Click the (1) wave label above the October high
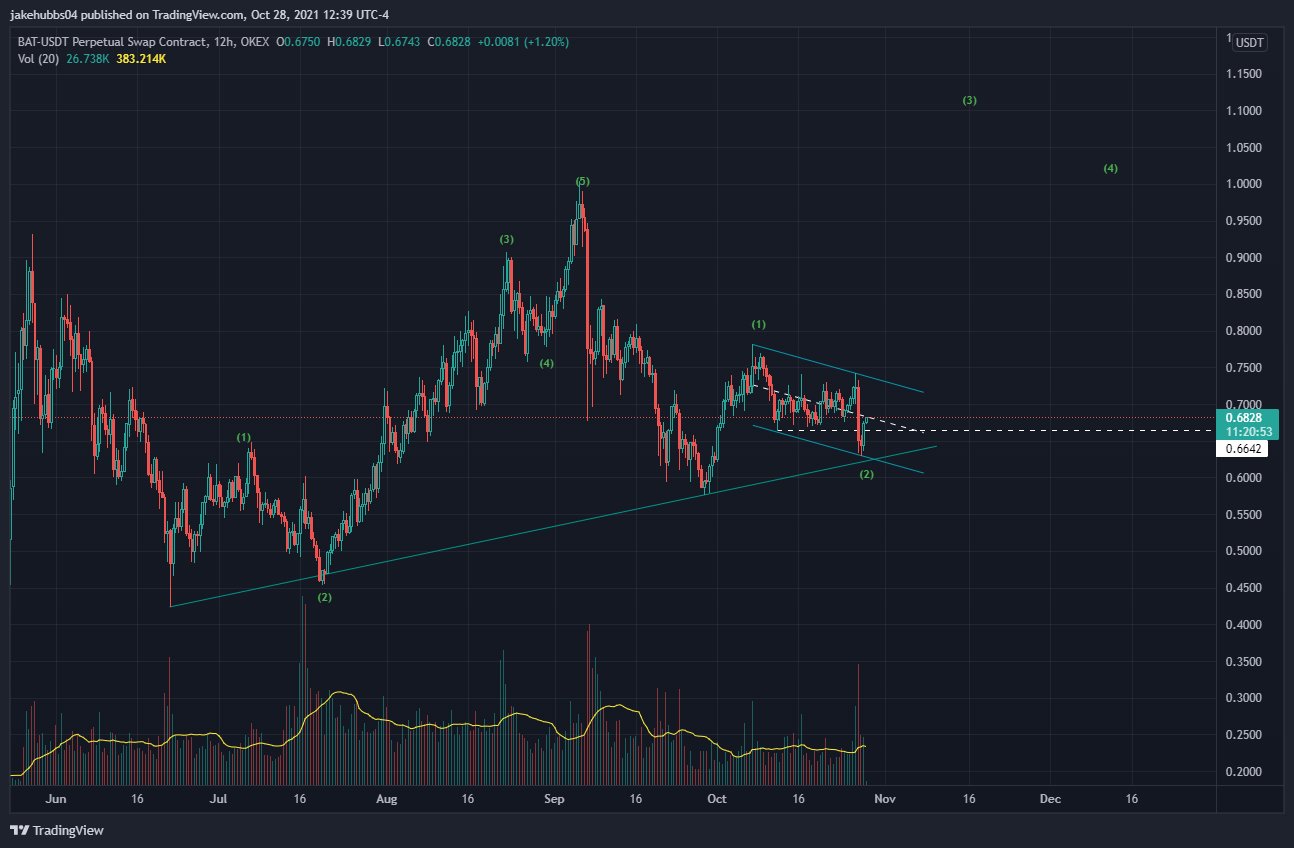 coord(759,325)
